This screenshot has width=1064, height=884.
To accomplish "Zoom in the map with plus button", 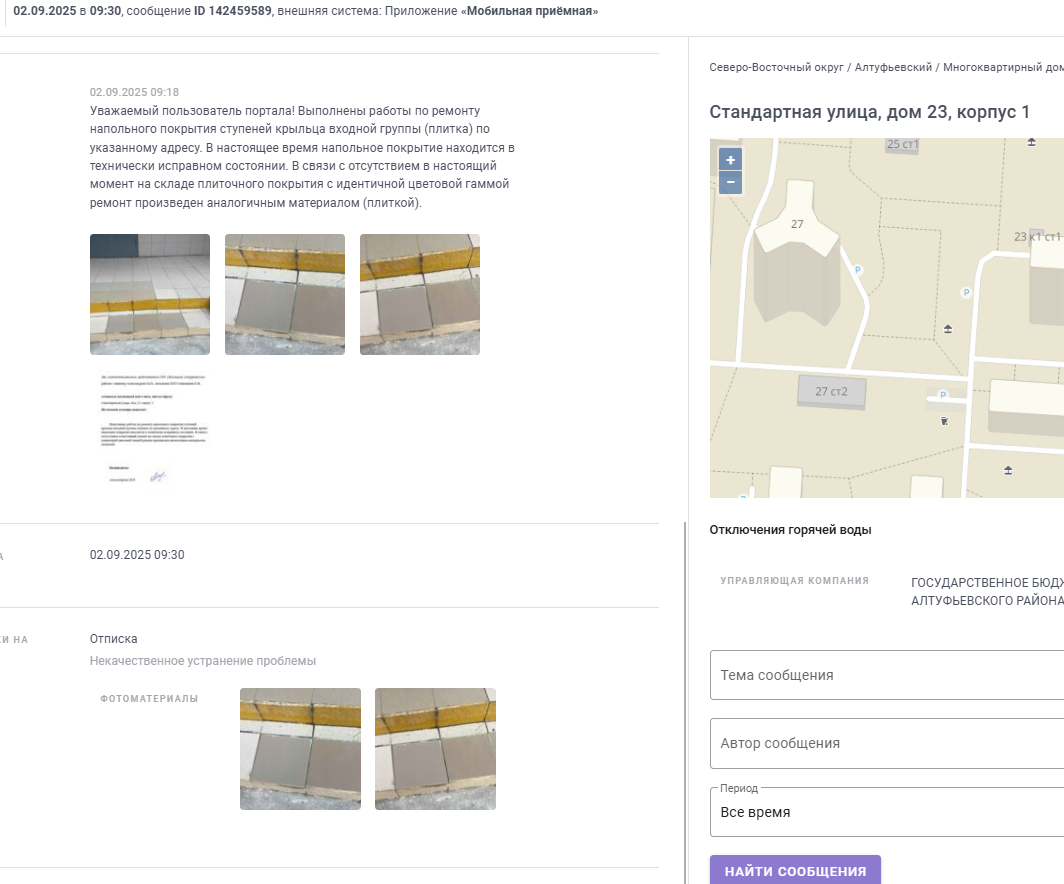I will [x=730, y=160].
